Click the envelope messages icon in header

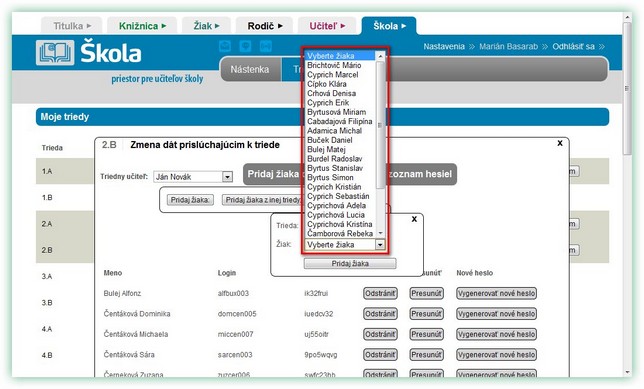click(x=225, y=46)
